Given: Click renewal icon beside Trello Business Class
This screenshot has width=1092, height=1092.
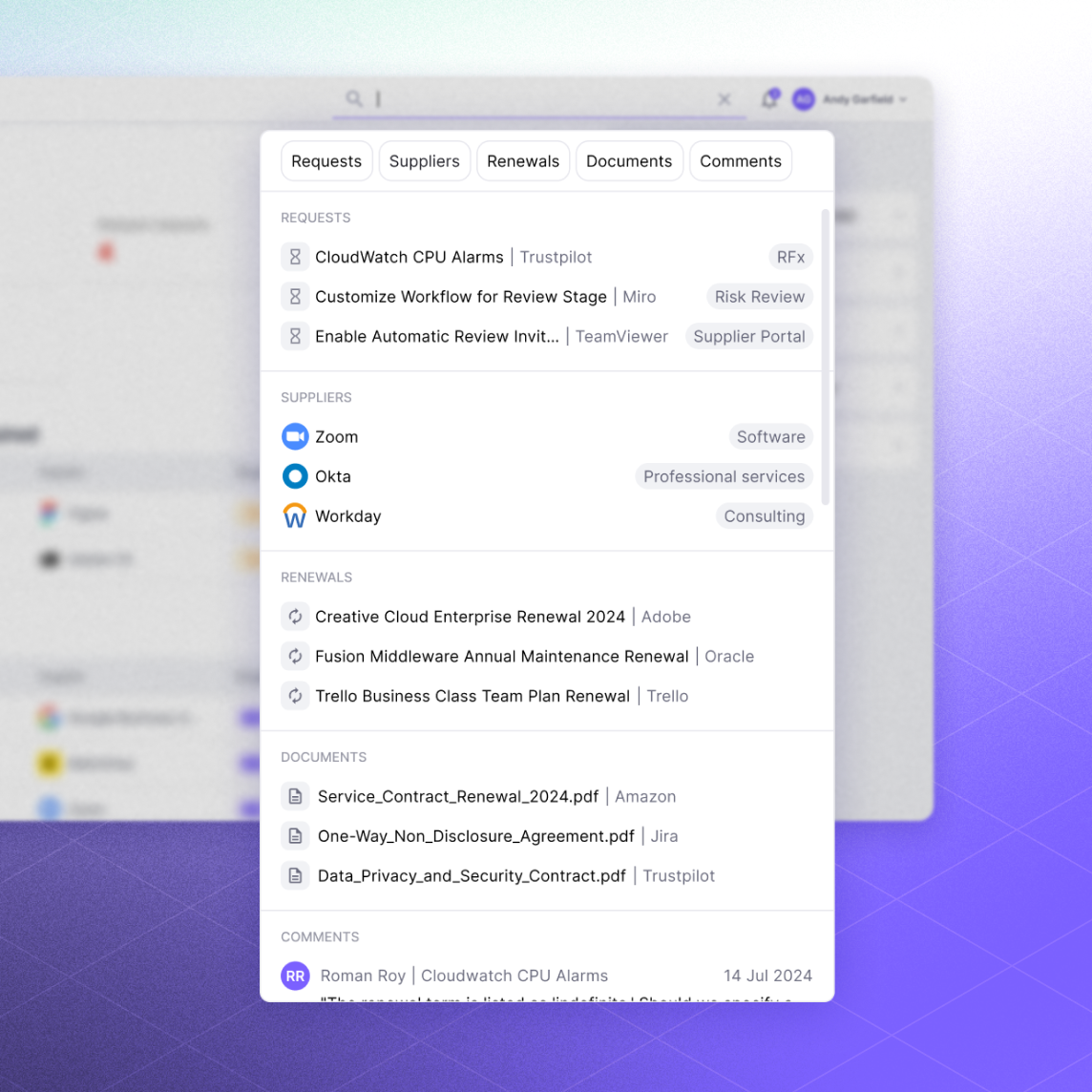Looking at the screenshot, I should (x=295, y=696).
